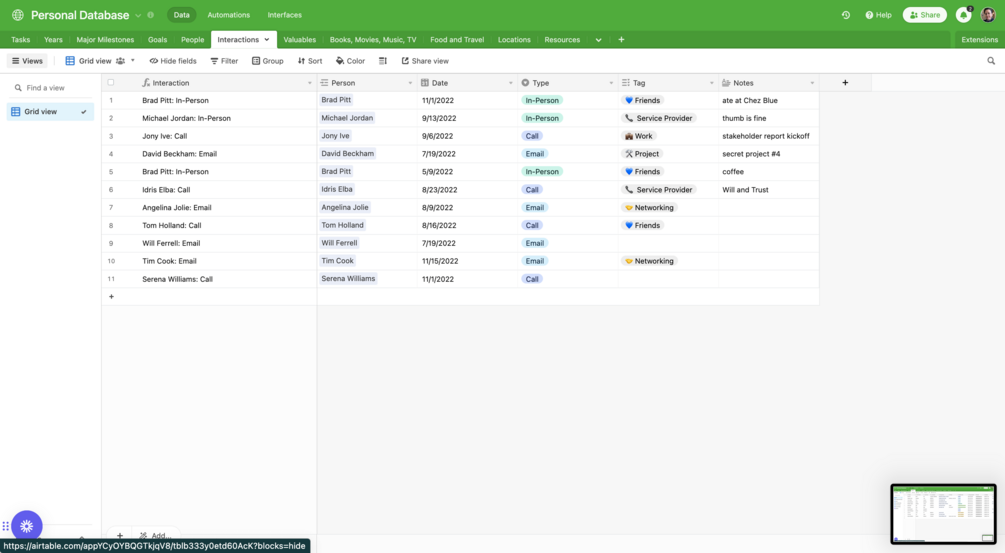Expand the Personal Database name dropdown
Image resolution: width=1005 pixels, height=553 pixels.
pyautogui.click(x=138, y=15)
